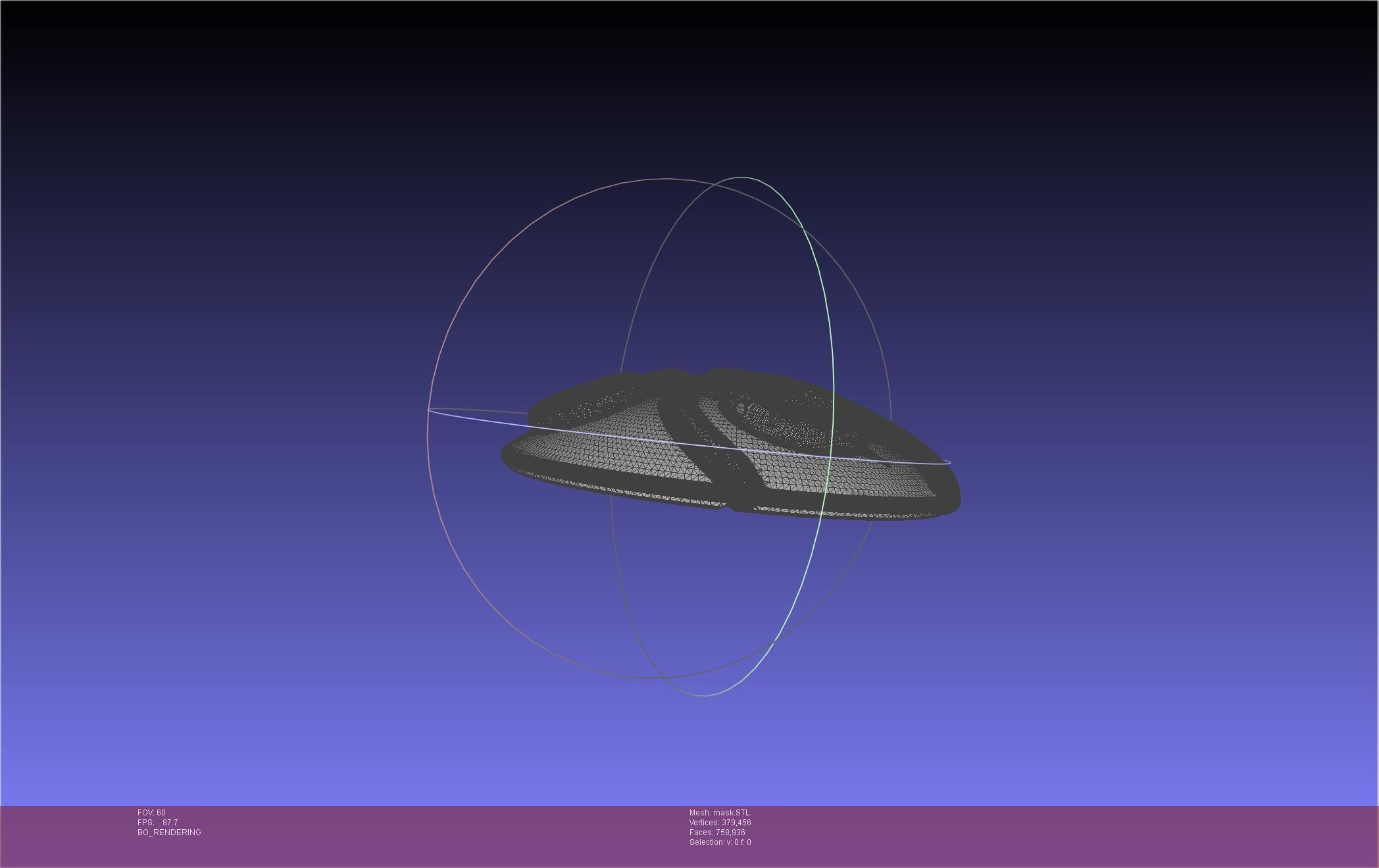Click the purple info bar background

(1053, 835)
